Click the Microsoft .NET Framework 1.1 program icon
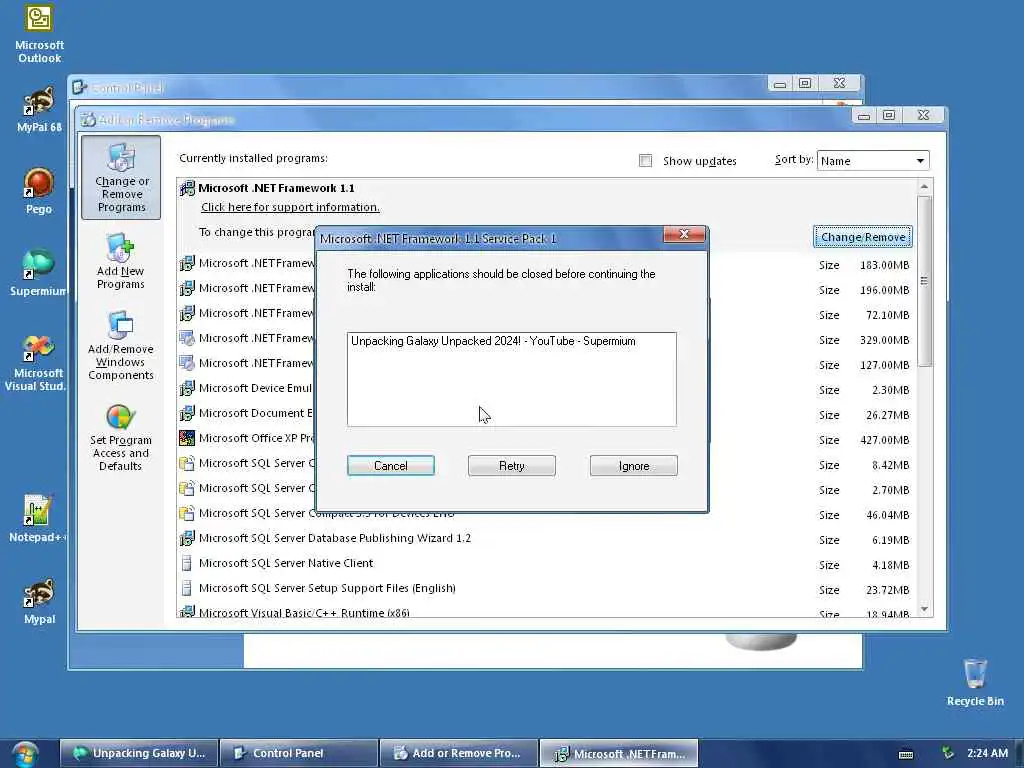Image resolution: width=1024 pixels, height=768 pixels. 187,188
